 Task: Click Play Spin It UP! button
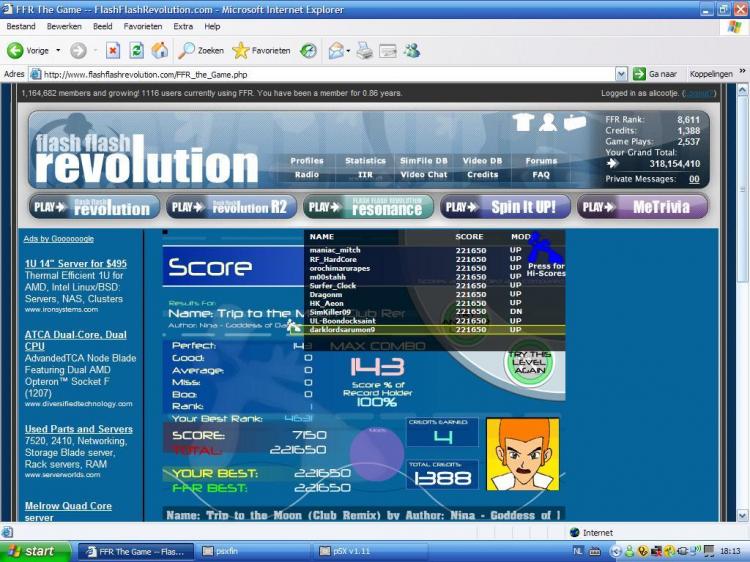505,207
